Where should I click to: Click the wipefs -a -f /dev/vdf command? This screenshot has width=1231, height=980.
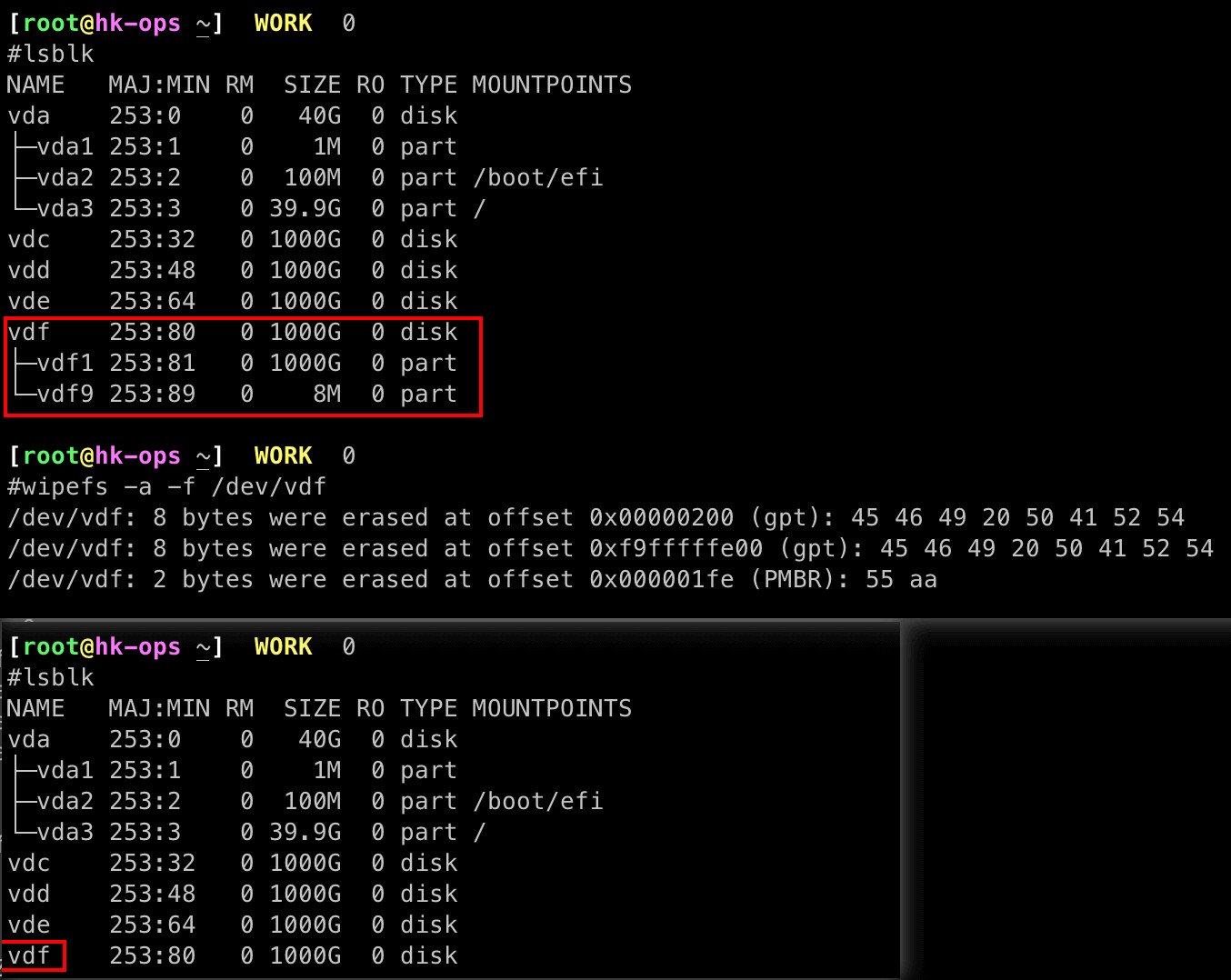(x=166, y=487)
